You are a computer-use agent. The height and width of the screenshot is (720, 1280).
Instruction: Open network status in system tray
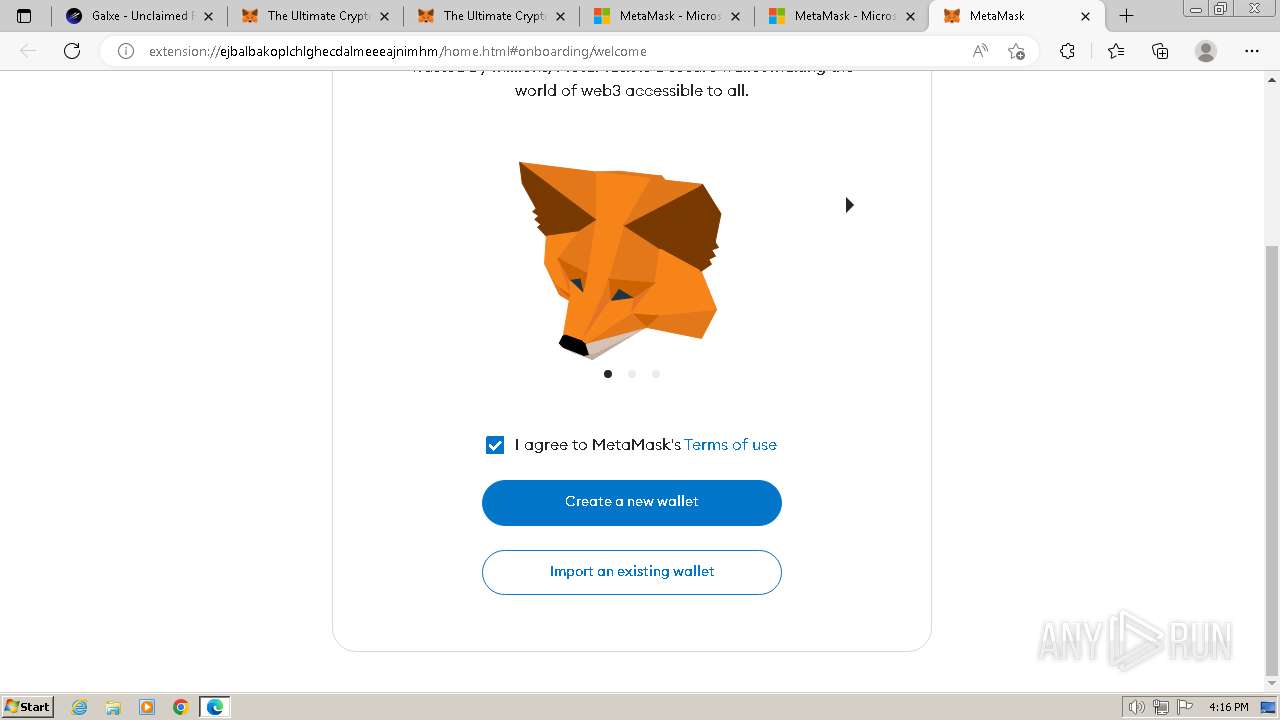[1161, 707]
